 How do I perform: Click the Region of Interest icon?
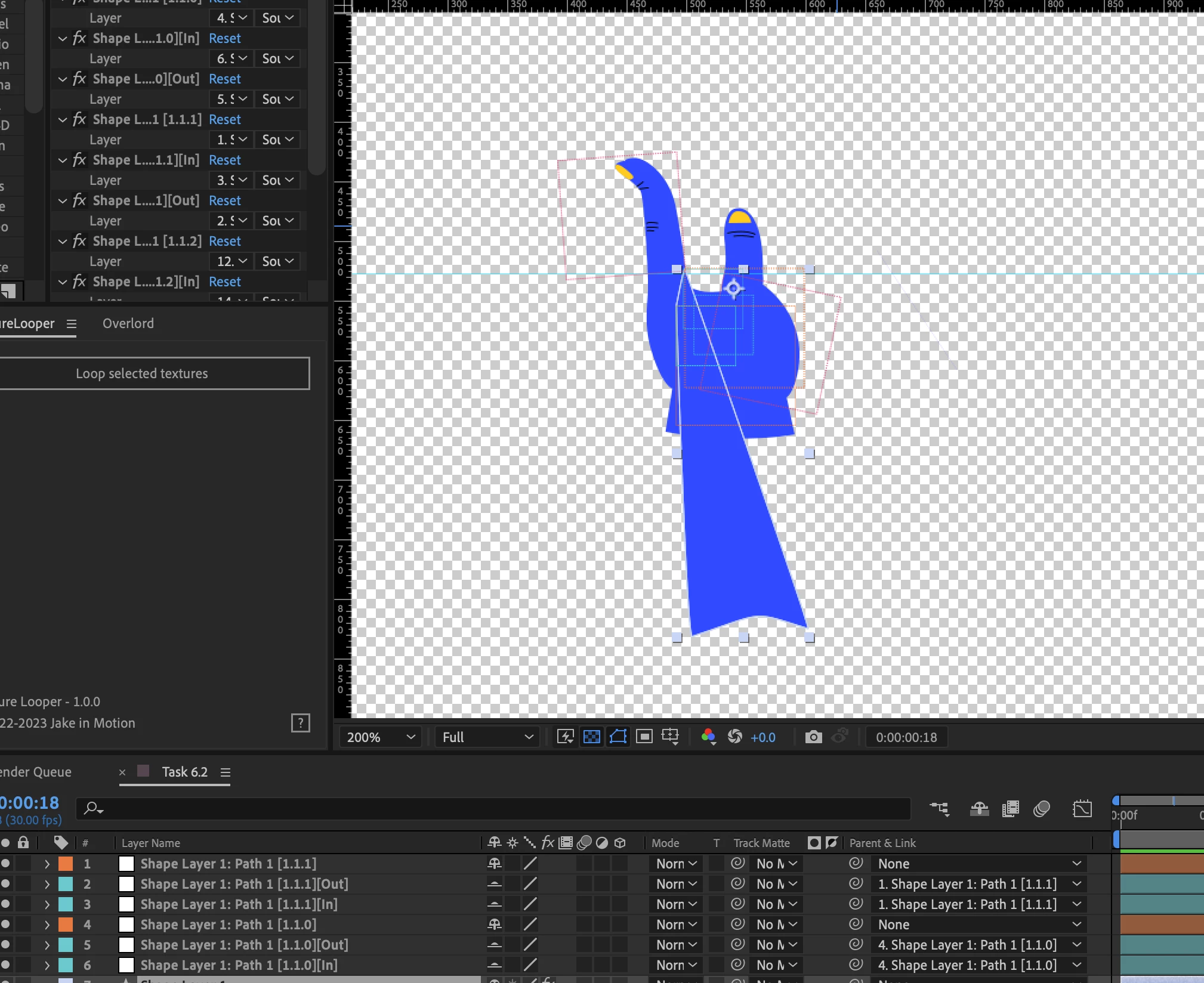click(644, 737)
